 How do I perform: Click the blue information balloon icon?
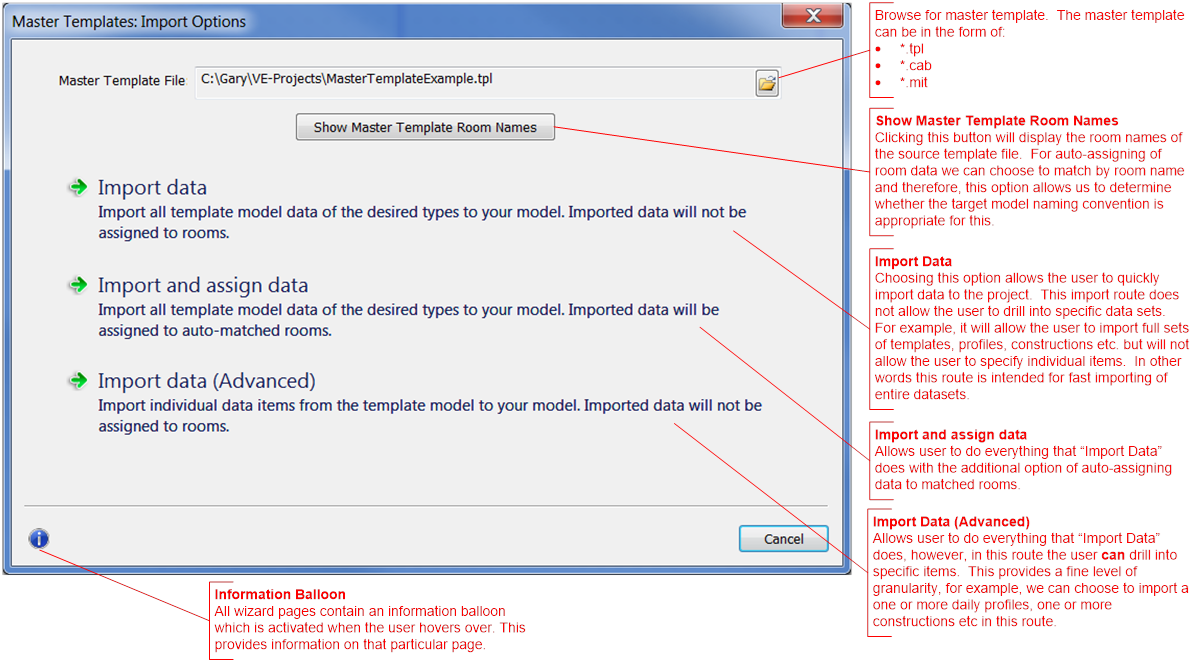point(39,539)
